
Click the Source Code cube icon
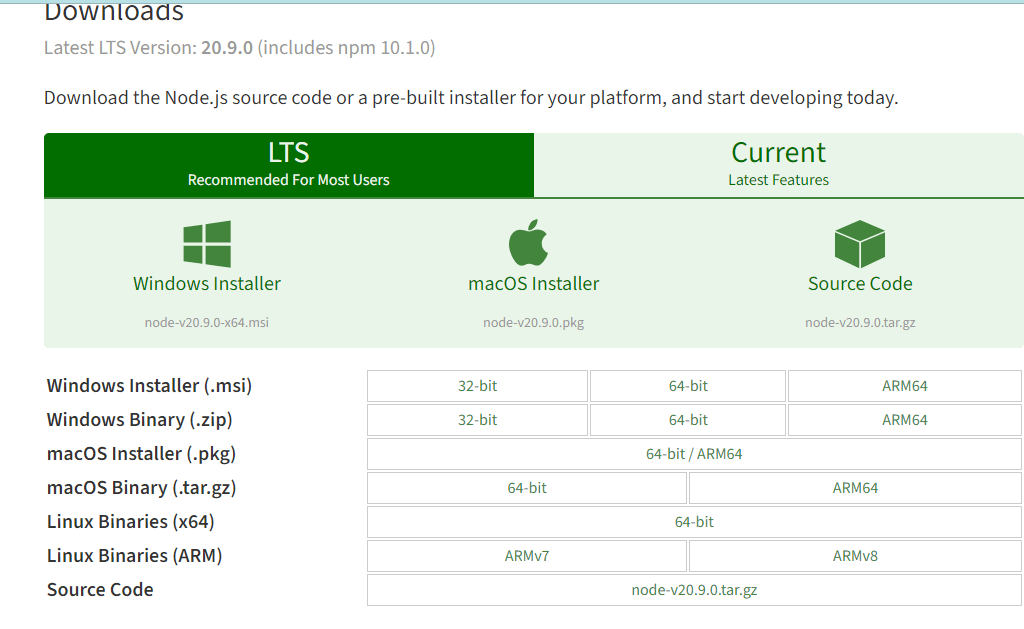(x=859, y=244)
